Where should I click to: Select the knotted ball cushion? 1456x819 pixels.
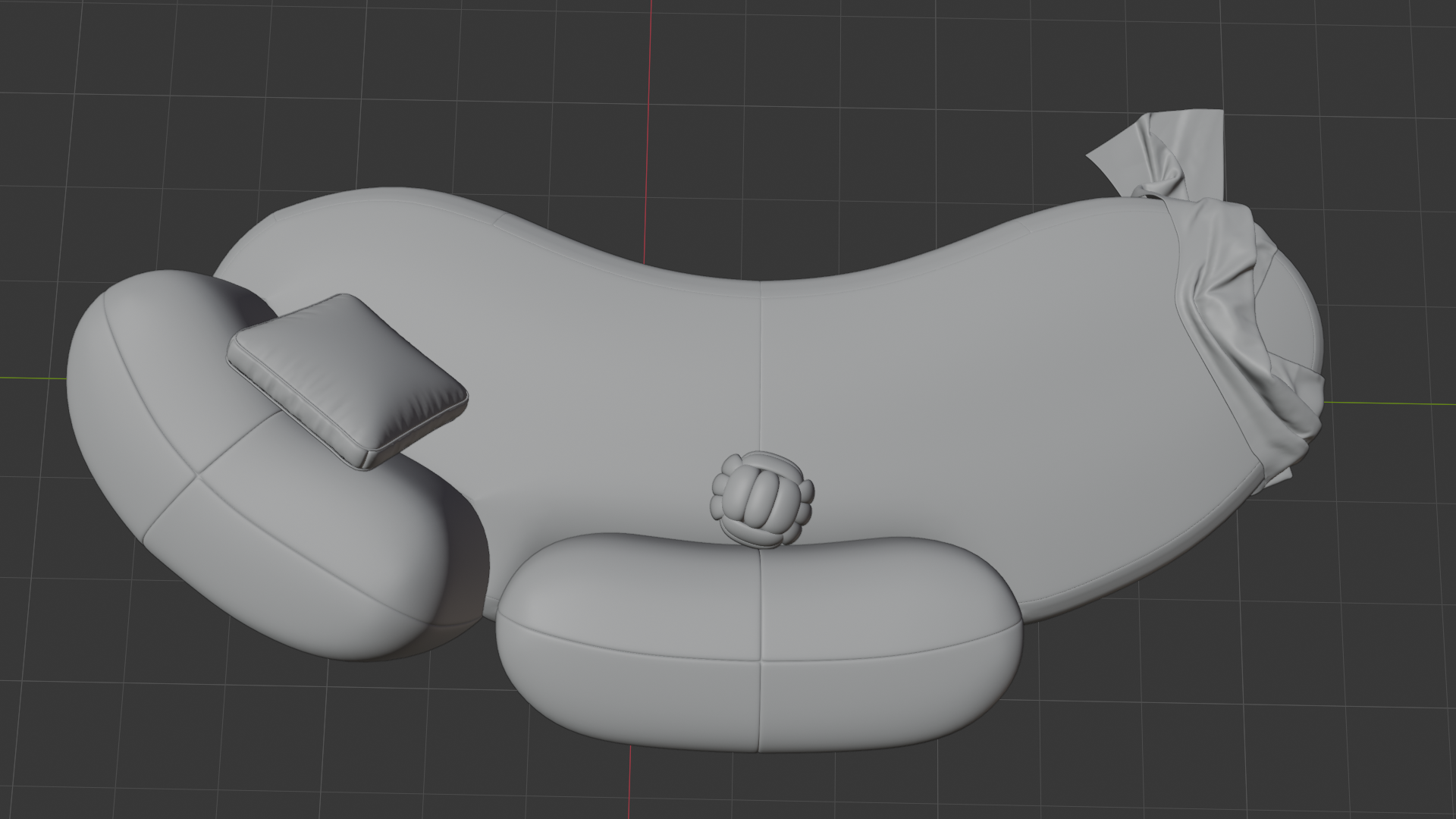[762, 500]
